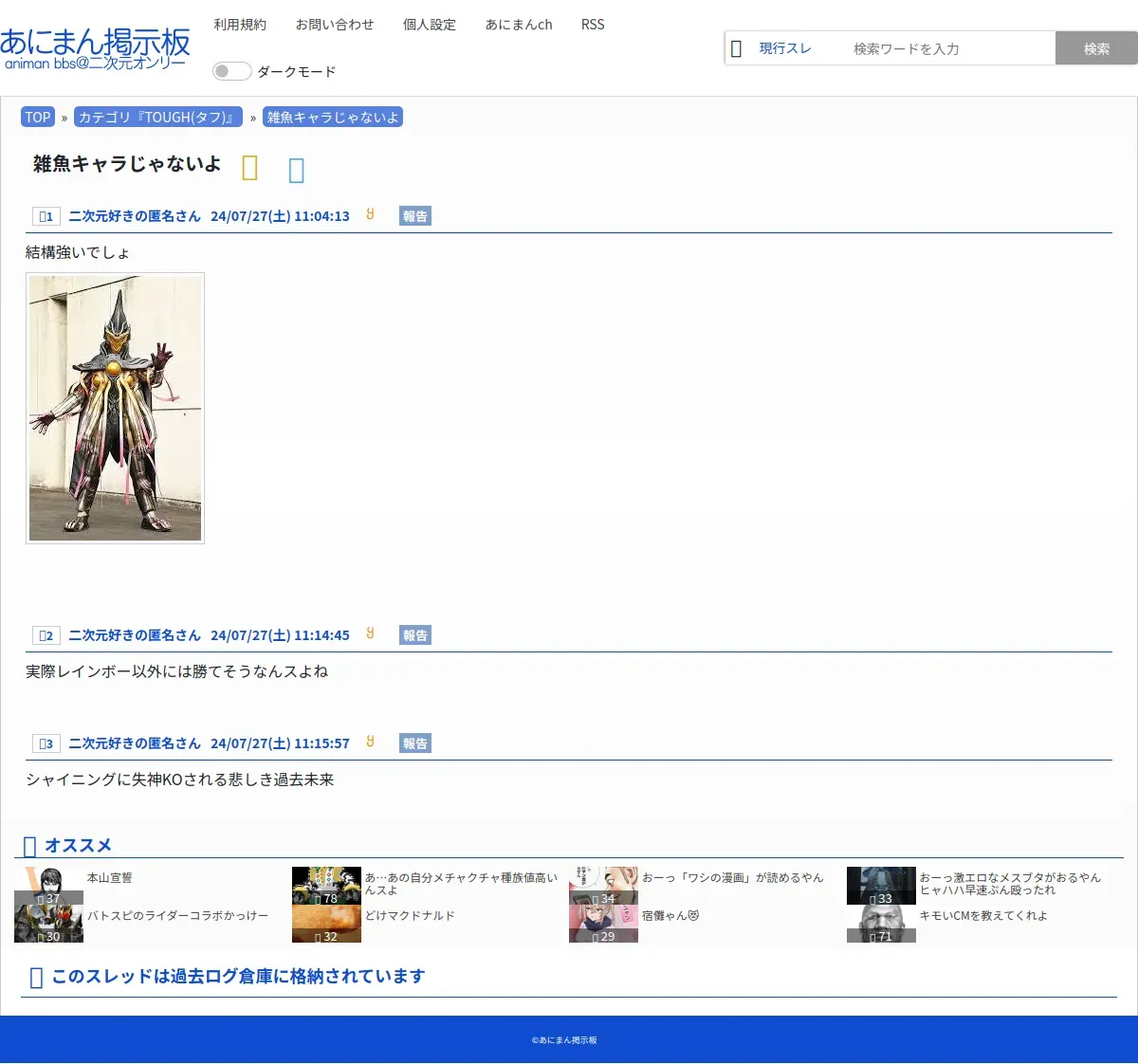Toggle the ダークモード switch

coord(231,71)
